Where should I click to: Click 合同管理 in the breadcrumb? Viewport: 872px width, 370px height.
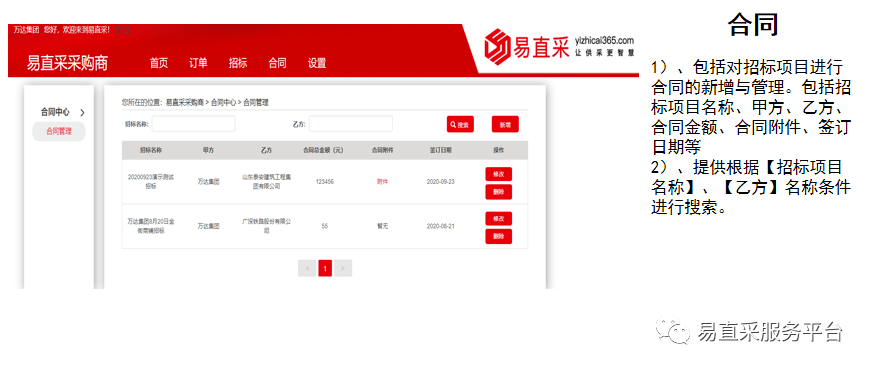256,103
